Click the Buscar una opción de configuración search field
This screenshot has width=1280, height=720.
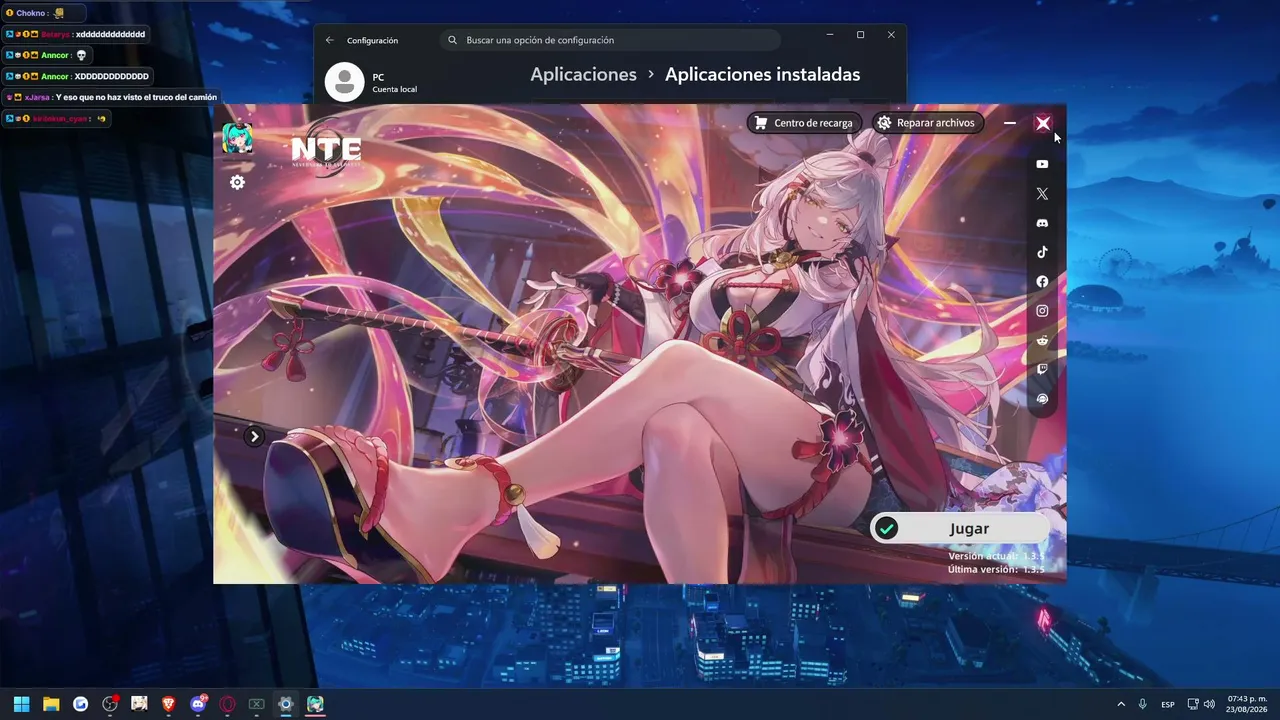pyautogui.click(x=610, y=40)
